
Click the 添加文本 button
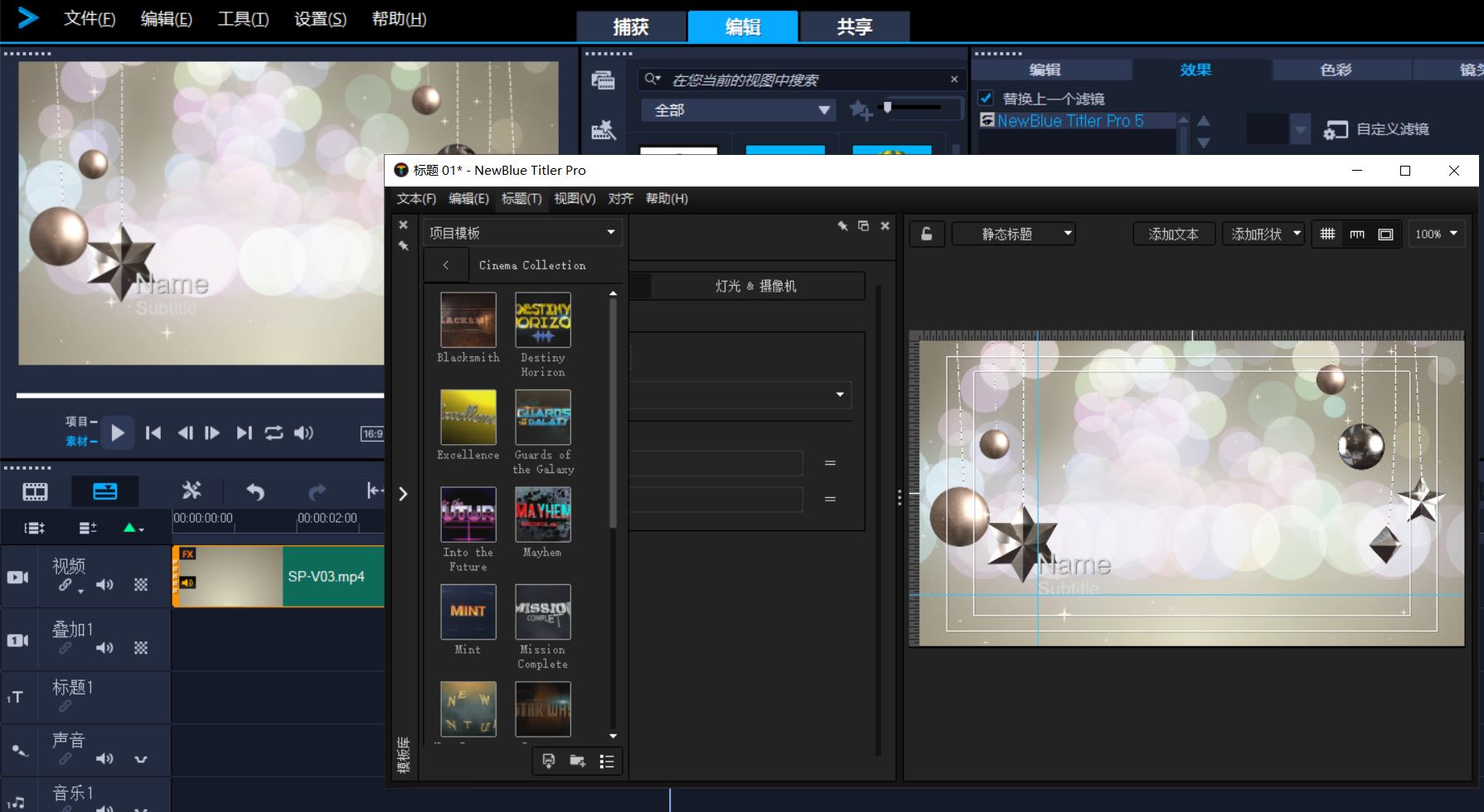coord(1173,234)
